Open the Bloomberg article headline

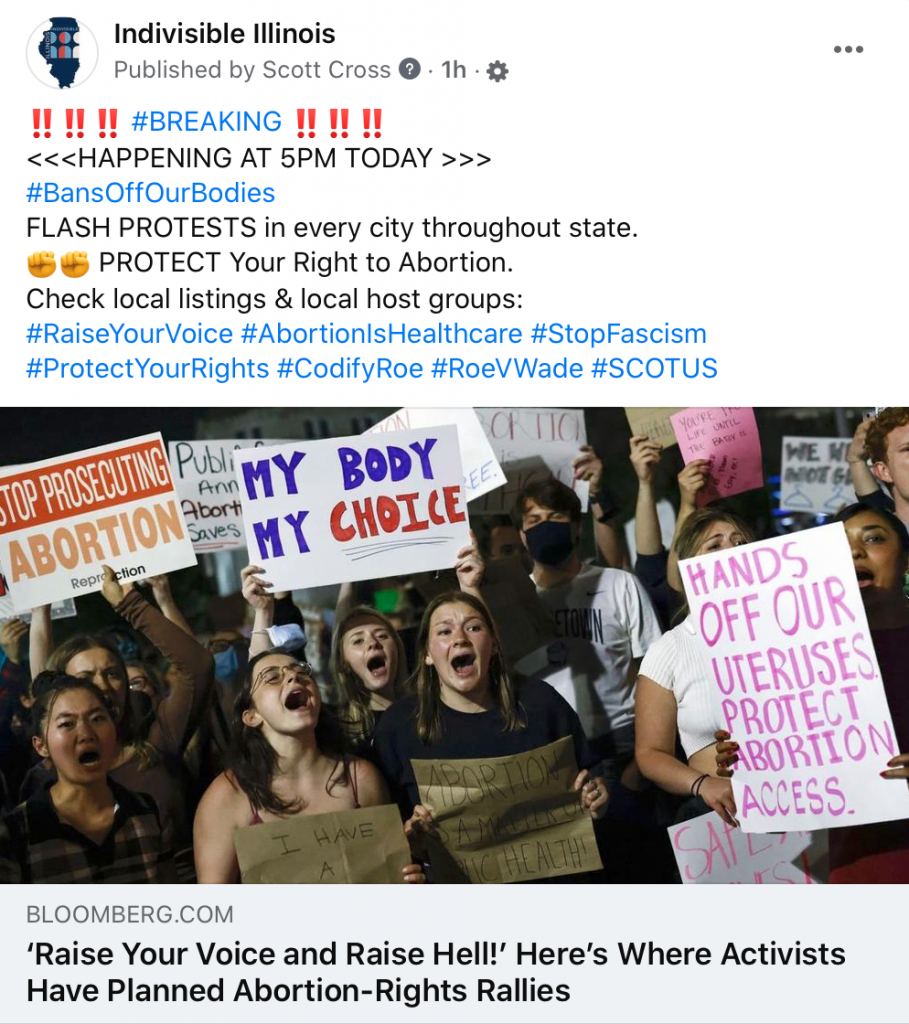click(436, 972)
